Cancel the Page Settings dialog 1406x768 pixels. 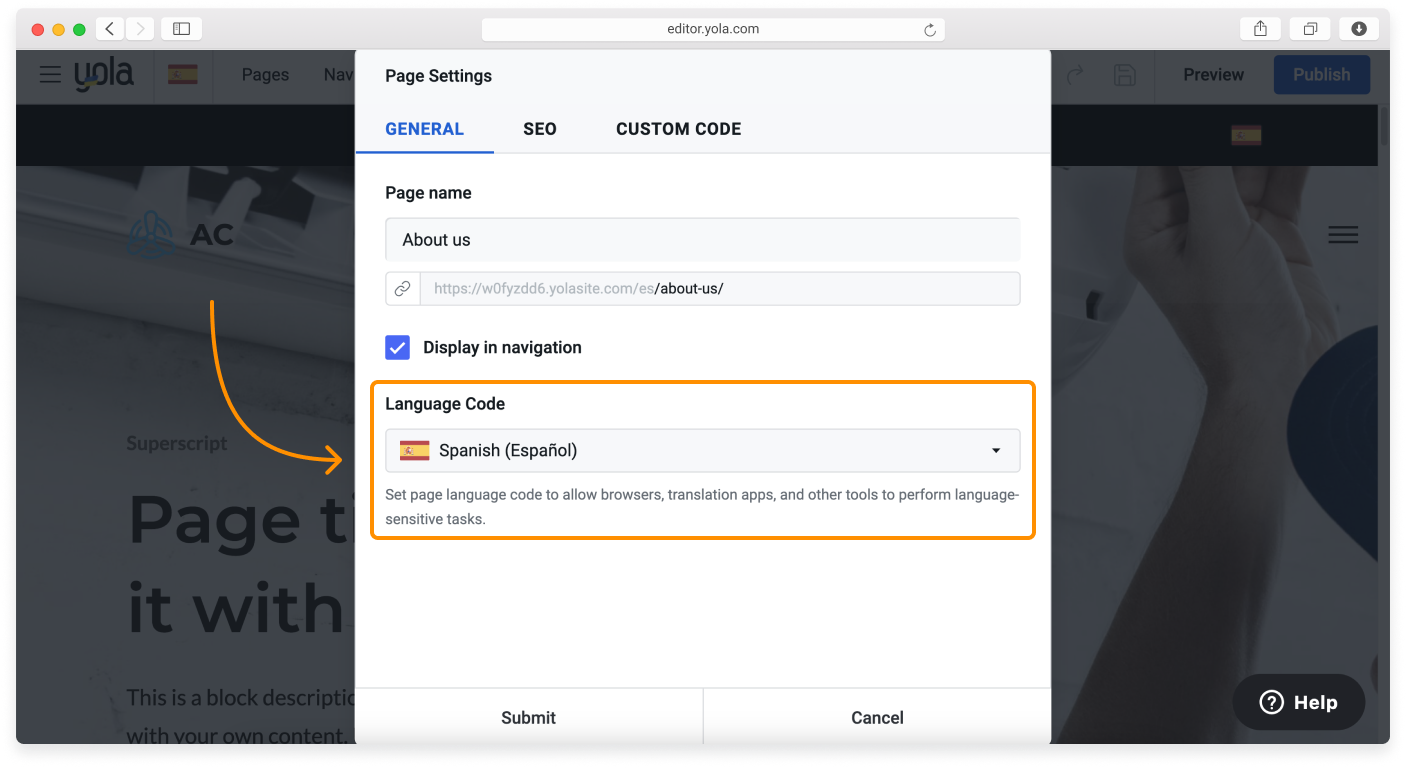[x=877, y=717]
